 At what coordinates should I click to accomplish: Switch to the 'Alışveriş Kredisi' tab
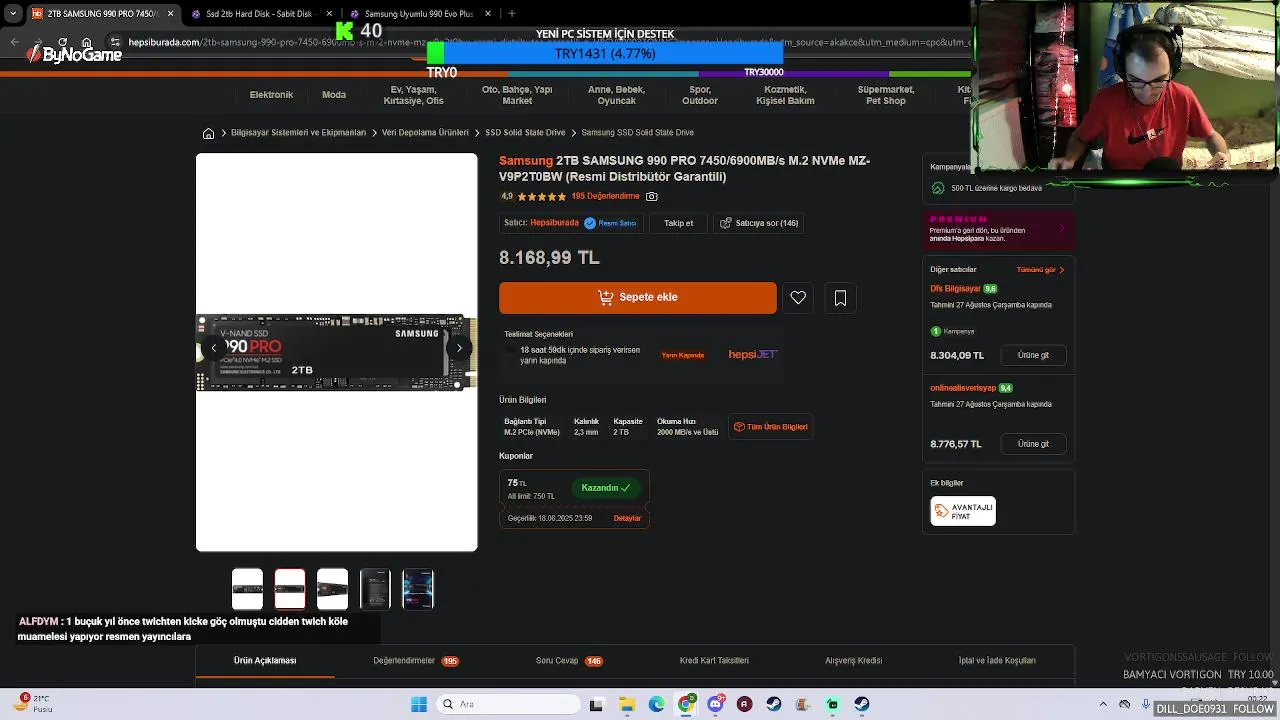[853, 661]
